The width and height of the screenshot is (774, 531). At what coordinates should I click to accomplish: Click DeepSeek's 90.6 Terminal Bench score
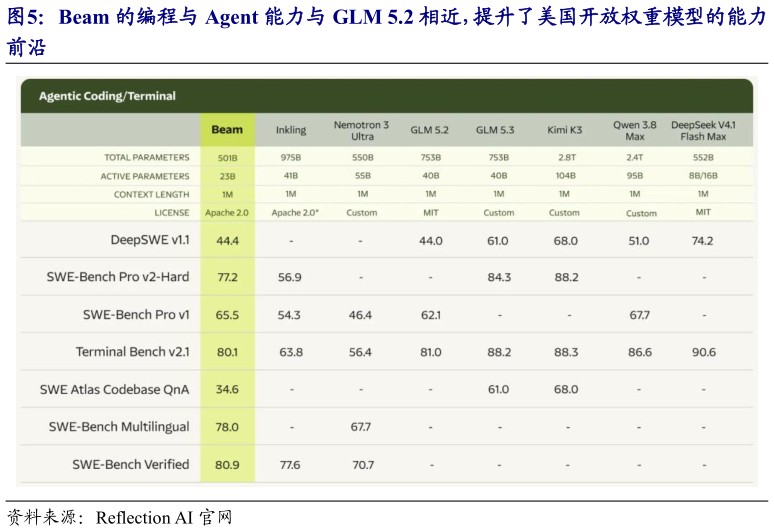704,352
